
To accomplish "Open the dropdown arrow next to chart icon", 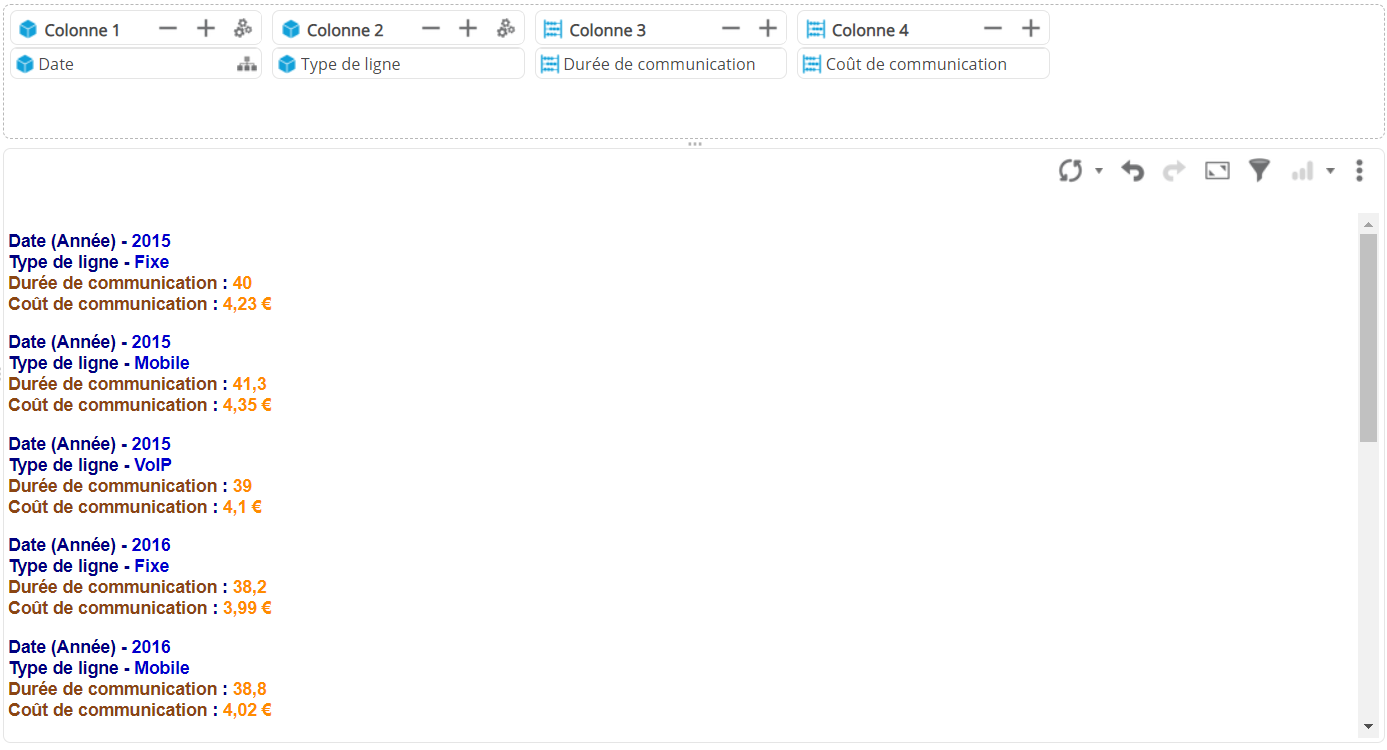I will pyautogui.click(x=1330, y=171).
